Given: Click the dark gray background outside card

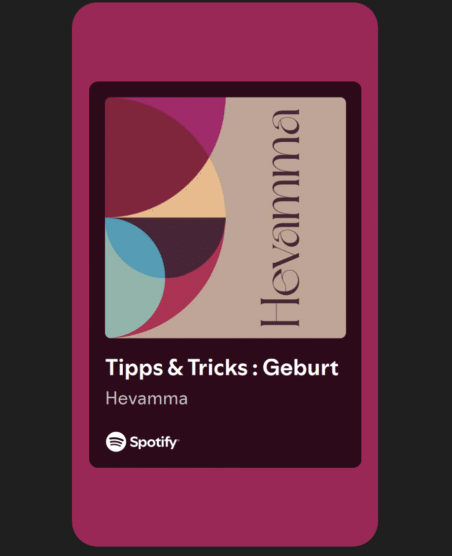Looking at the screenshot, I should click(x=35, y=278).
